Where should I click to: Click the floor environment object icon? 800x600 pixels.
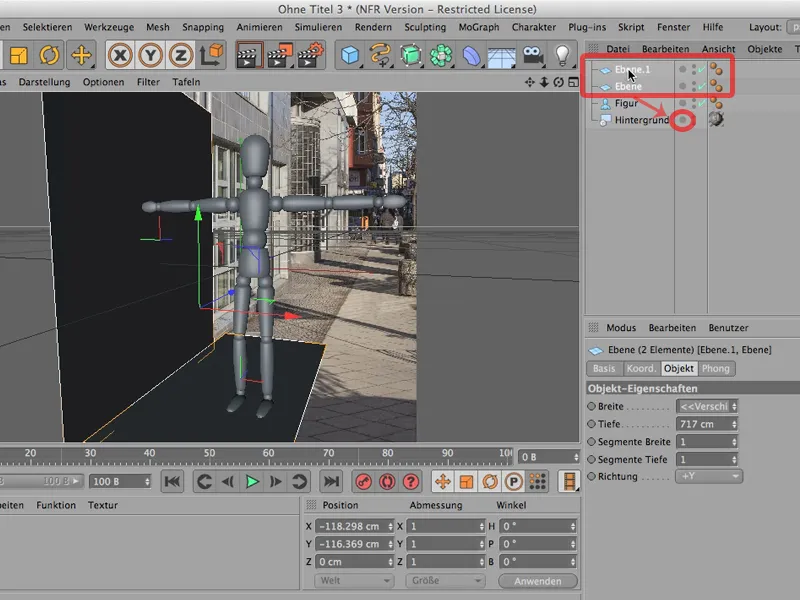point(501,56)
